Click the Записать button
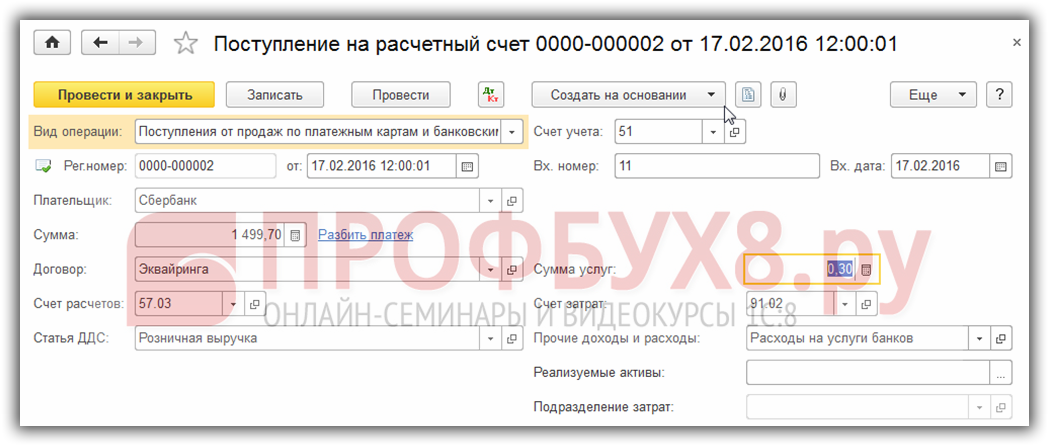The height and width of the screenshot is (446, 1049). click(x=275, y=95)
